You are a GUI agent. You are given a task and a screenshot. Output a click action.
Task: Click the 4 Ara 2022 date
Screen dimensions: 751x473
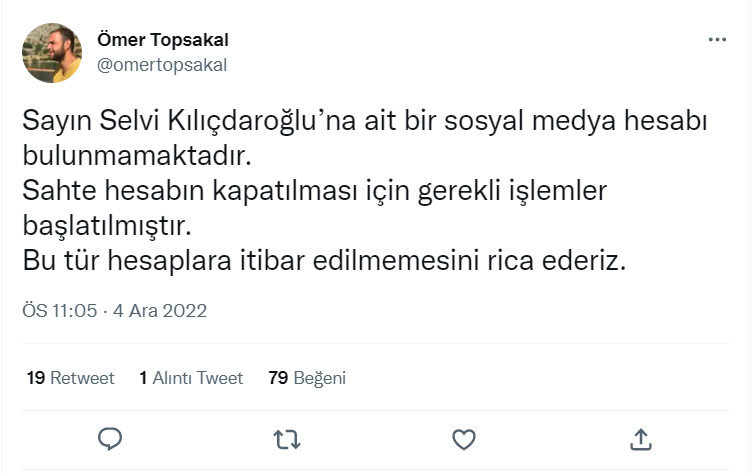(160, 311)
